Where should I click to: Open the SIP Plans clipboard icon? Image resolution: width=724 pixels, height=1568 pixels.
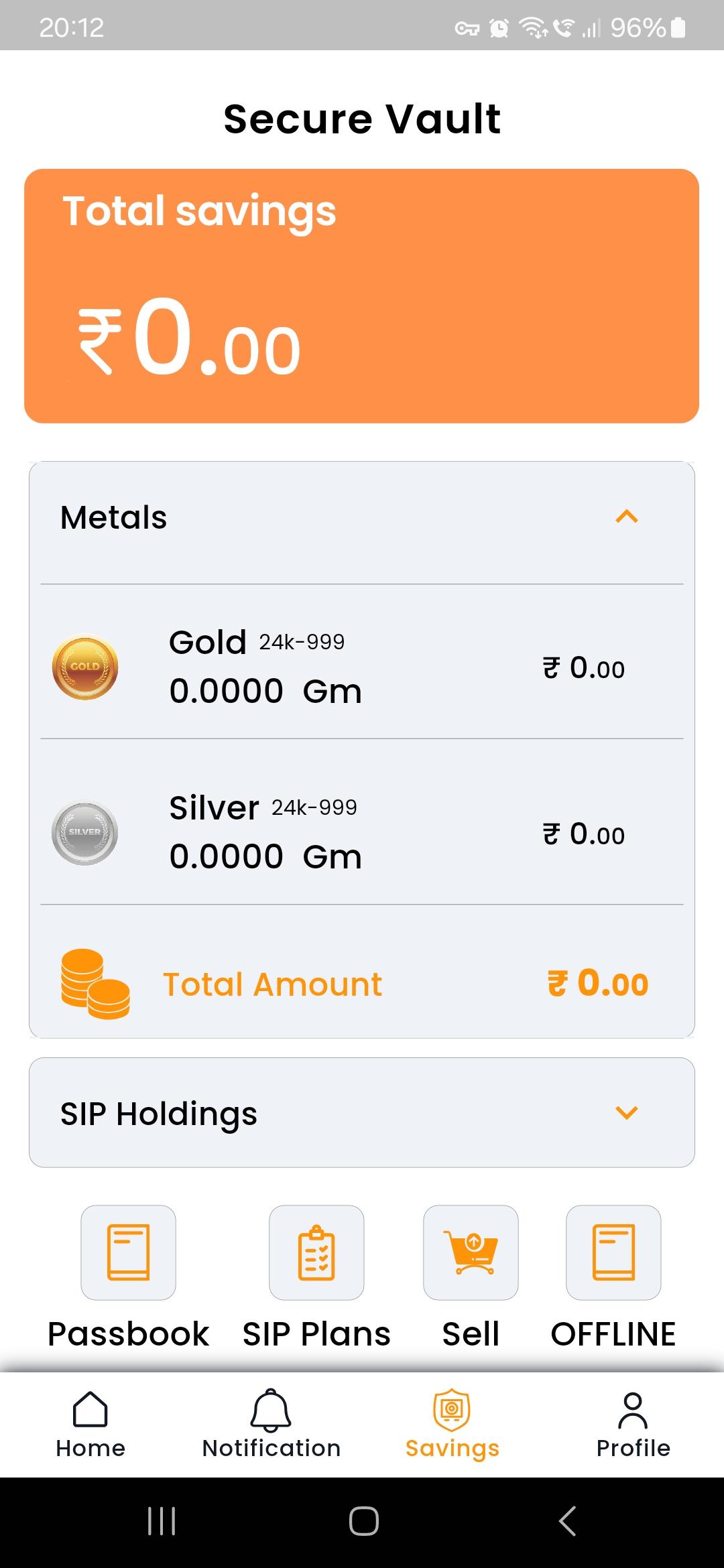(x=316, y=1252)
